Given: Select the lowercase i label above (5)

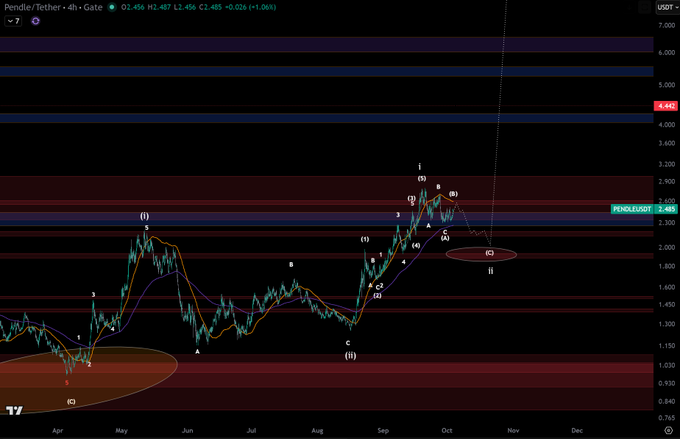Looking at the screenshot, I should (419, 167).
